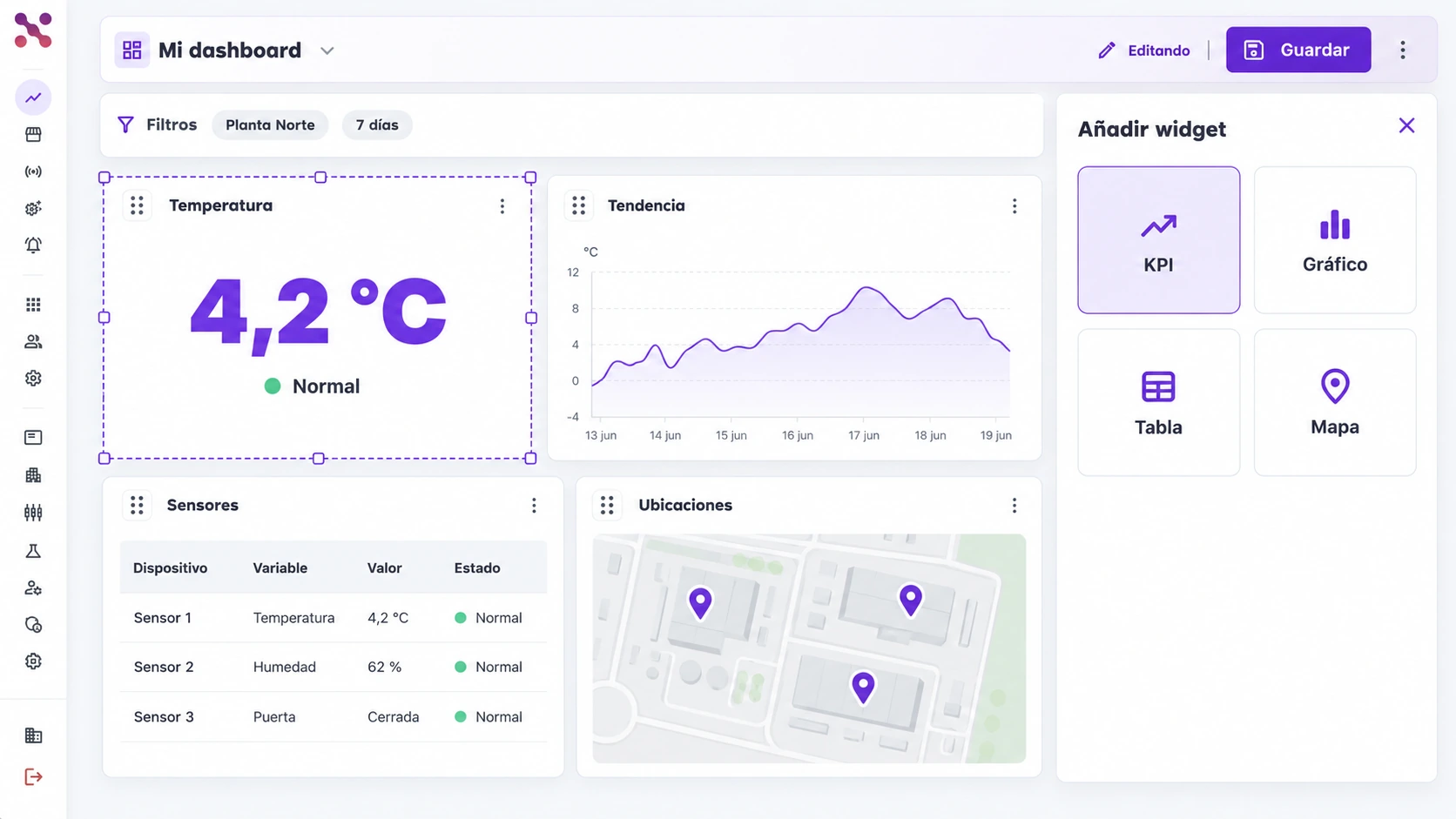This screenshot has height=819, width=1456.
Task: Click the bottom map pin in Ubicaciones
Action: click(863, 687)
